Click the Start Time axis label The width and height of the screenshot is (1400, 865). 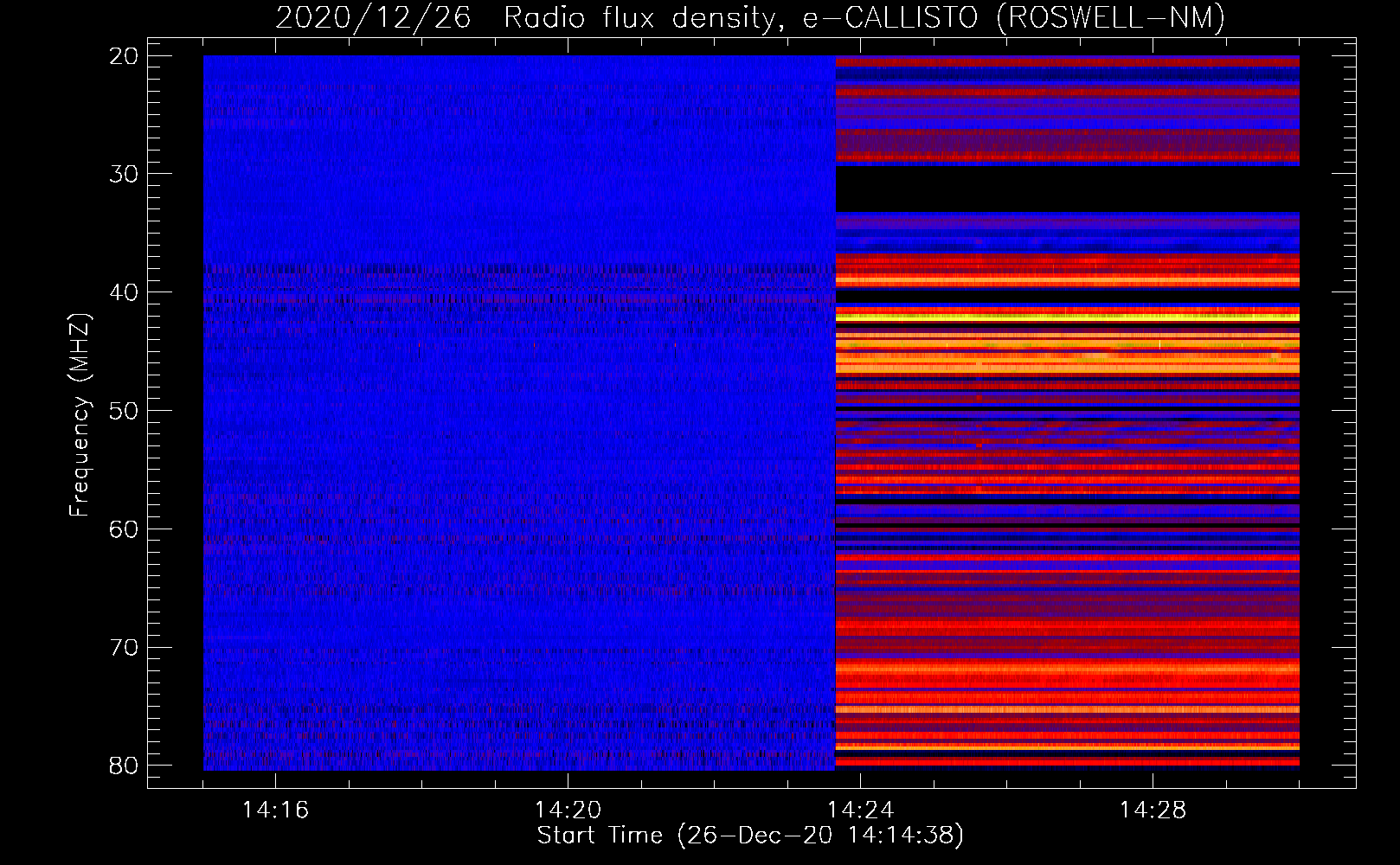[x=750, y=836]
